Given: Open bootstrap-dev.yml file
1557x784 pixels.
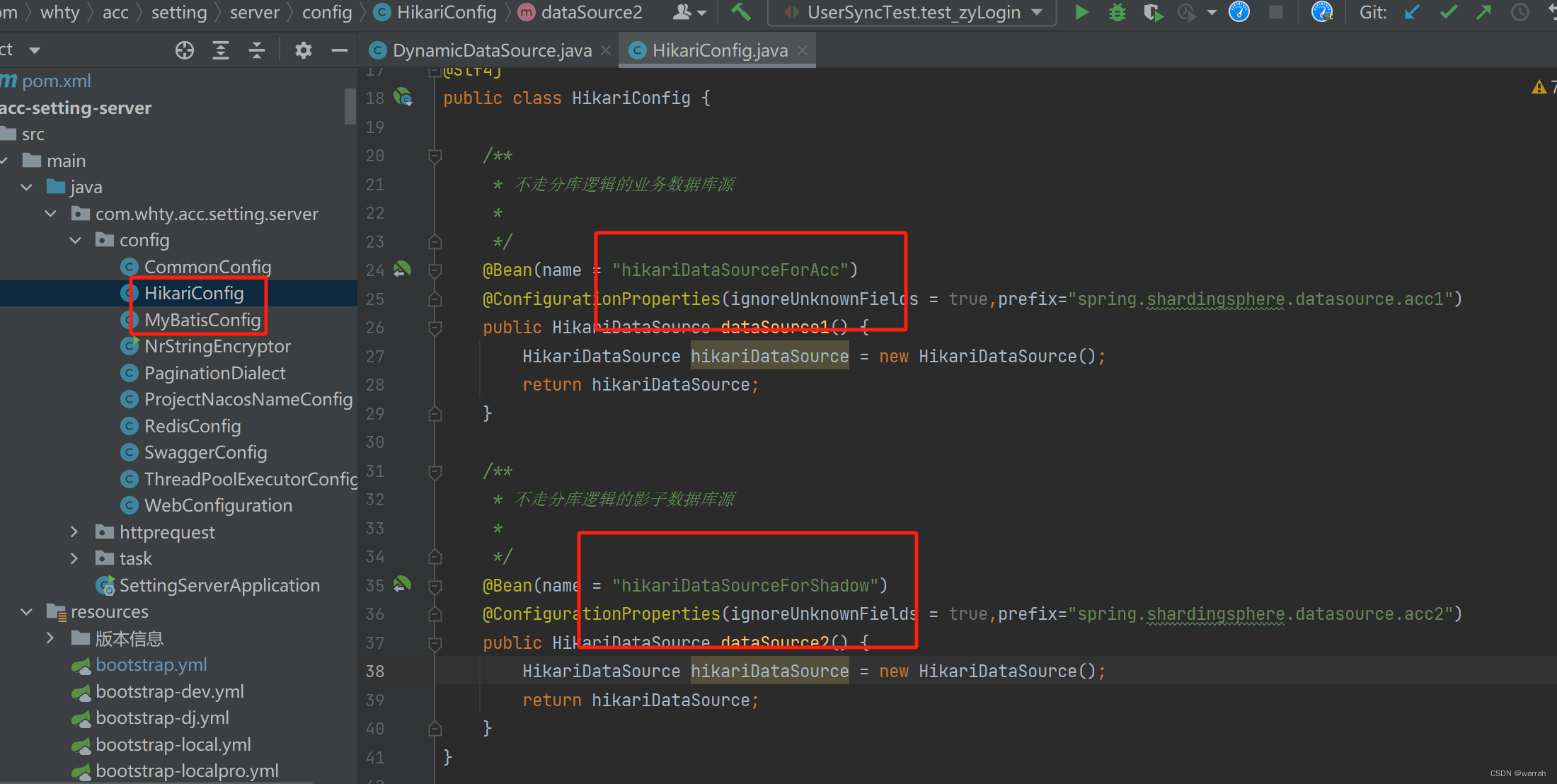Looking at the screenshot, I should point(159,691).
